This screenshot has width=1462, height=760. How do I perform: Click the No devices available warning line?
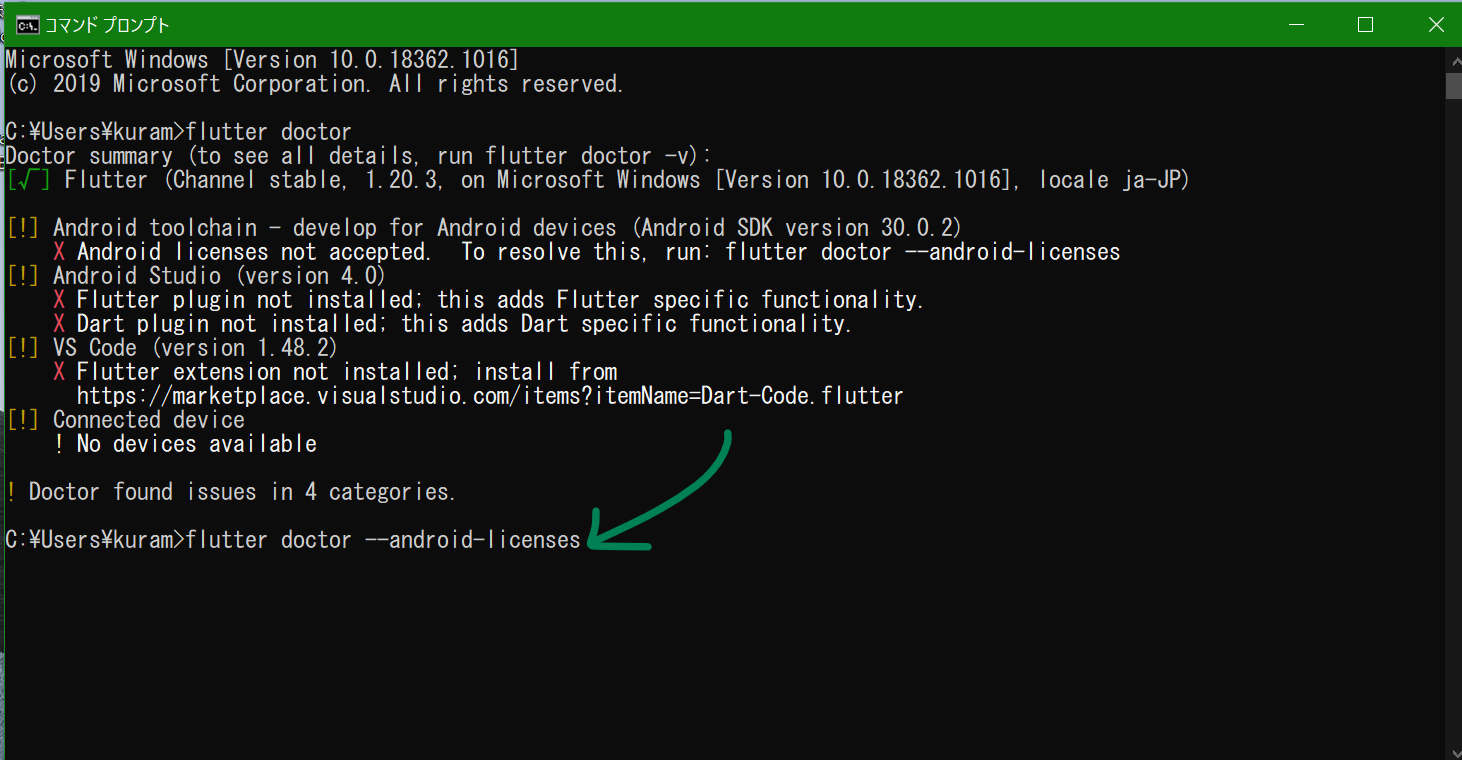coord(187,443)
